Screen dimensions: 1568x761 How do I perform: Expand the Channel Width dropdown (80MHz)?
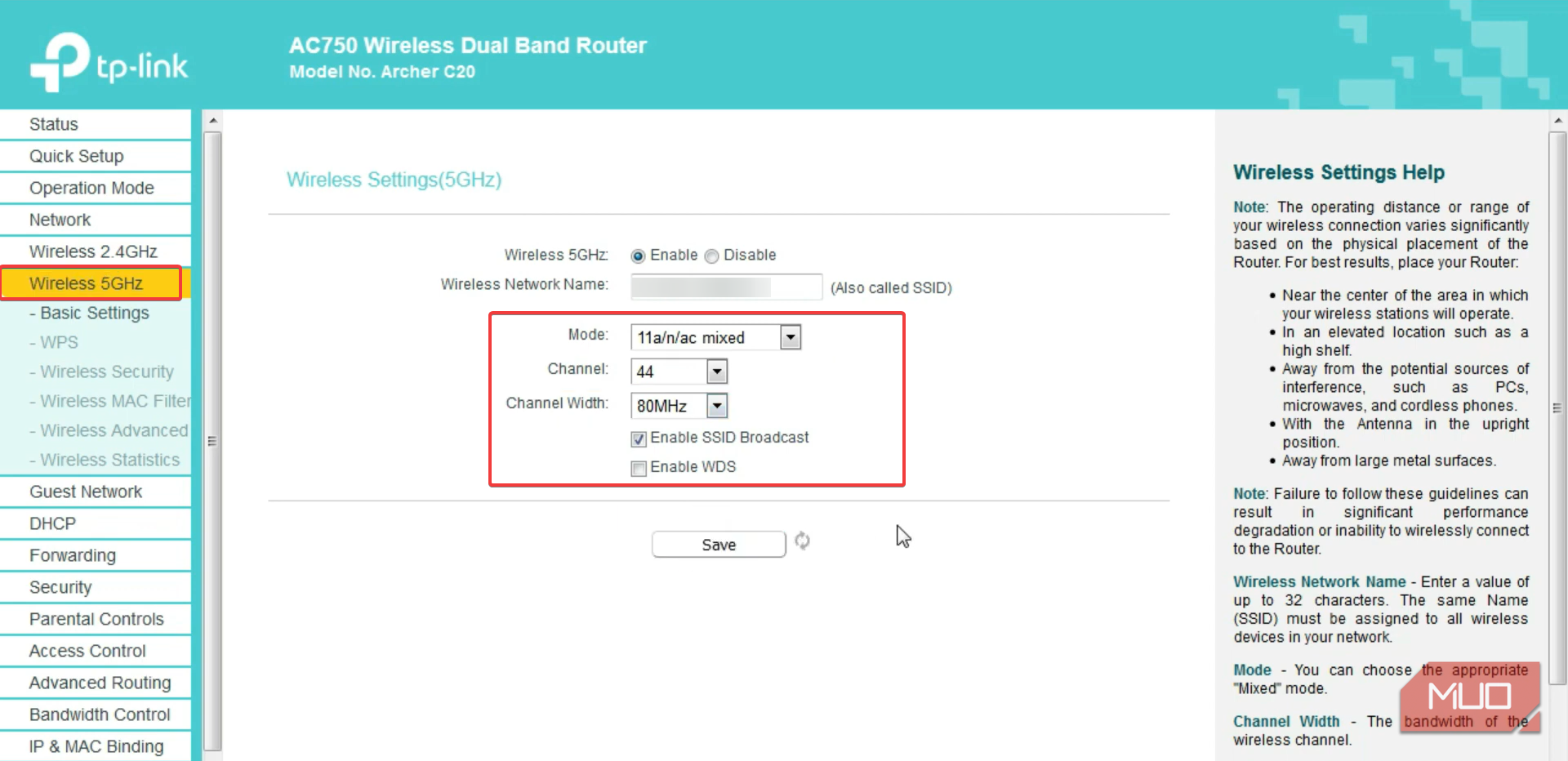679,406
